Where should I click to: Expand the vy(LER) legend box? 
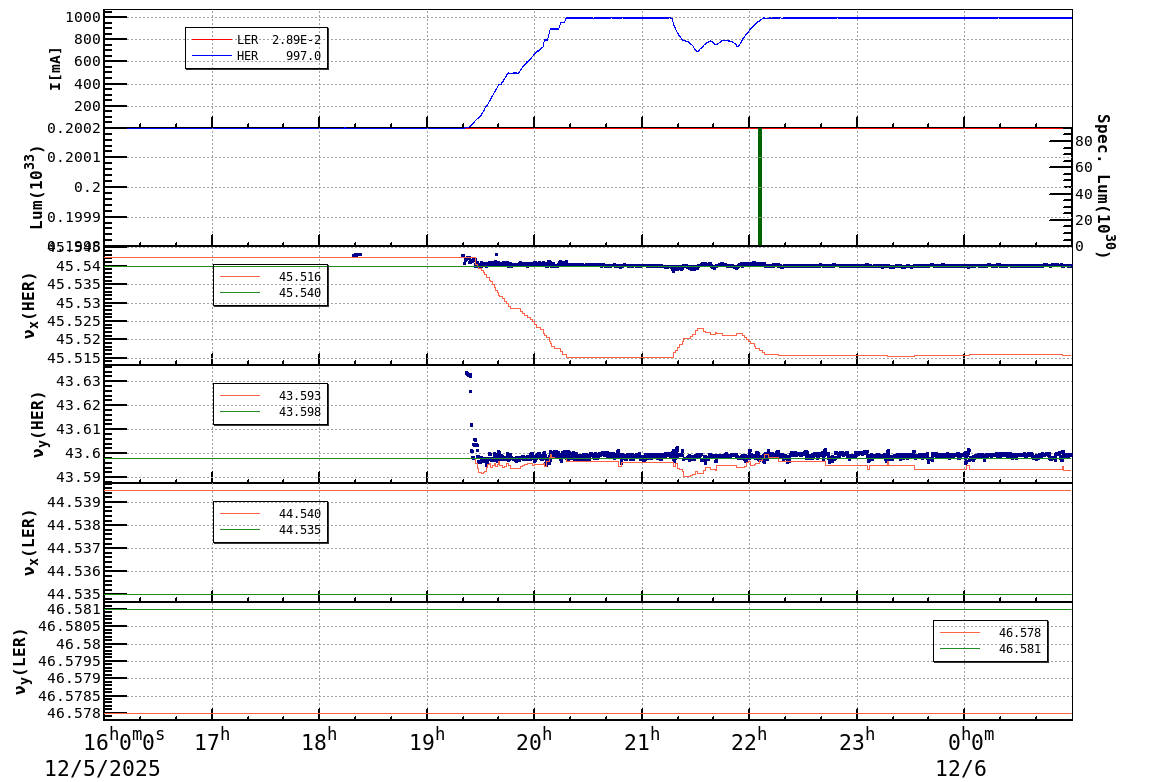(x=990, y=640)
